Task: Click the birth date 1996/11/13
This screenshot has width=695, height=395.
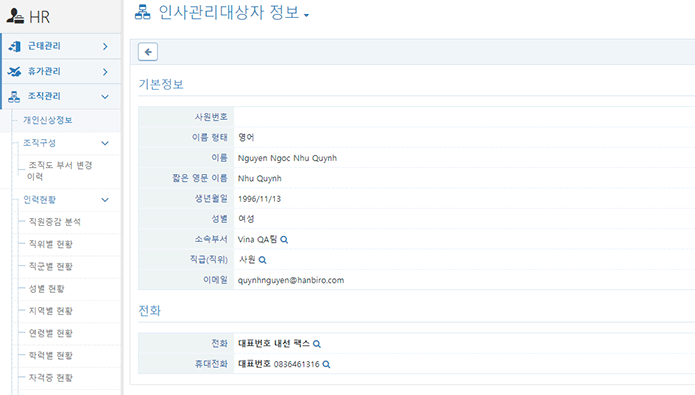Action: coord(259,199)
